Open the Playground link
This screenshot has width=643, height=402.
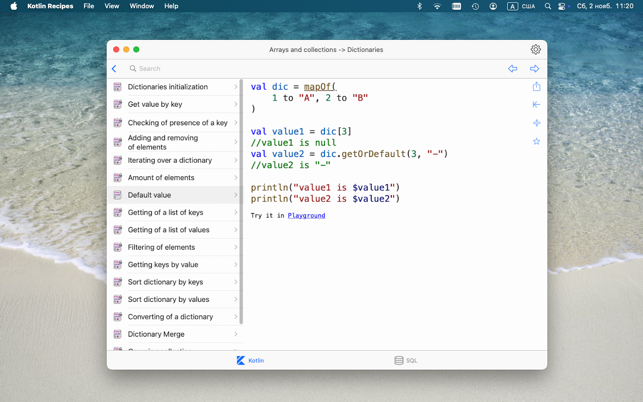(x=306, y=216)
